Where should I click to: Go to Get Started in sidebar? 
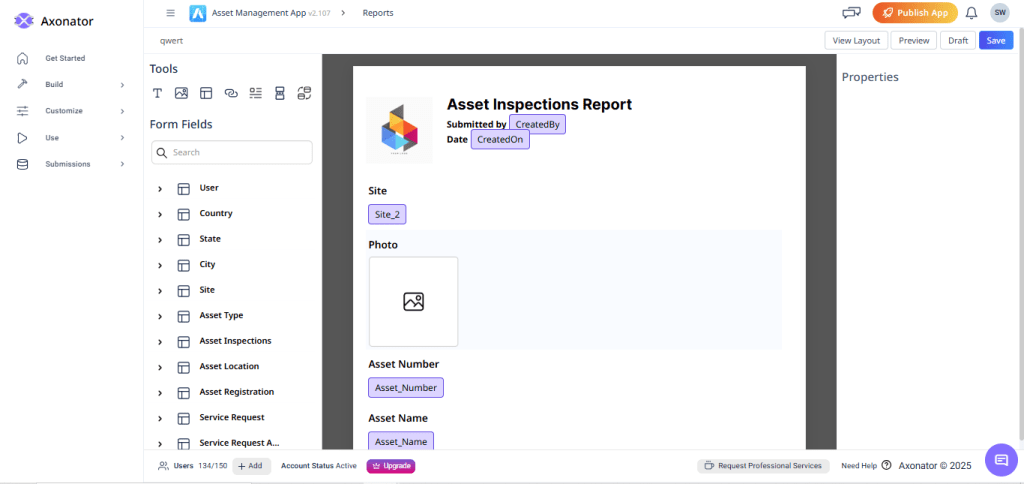(x=64, y=58)
